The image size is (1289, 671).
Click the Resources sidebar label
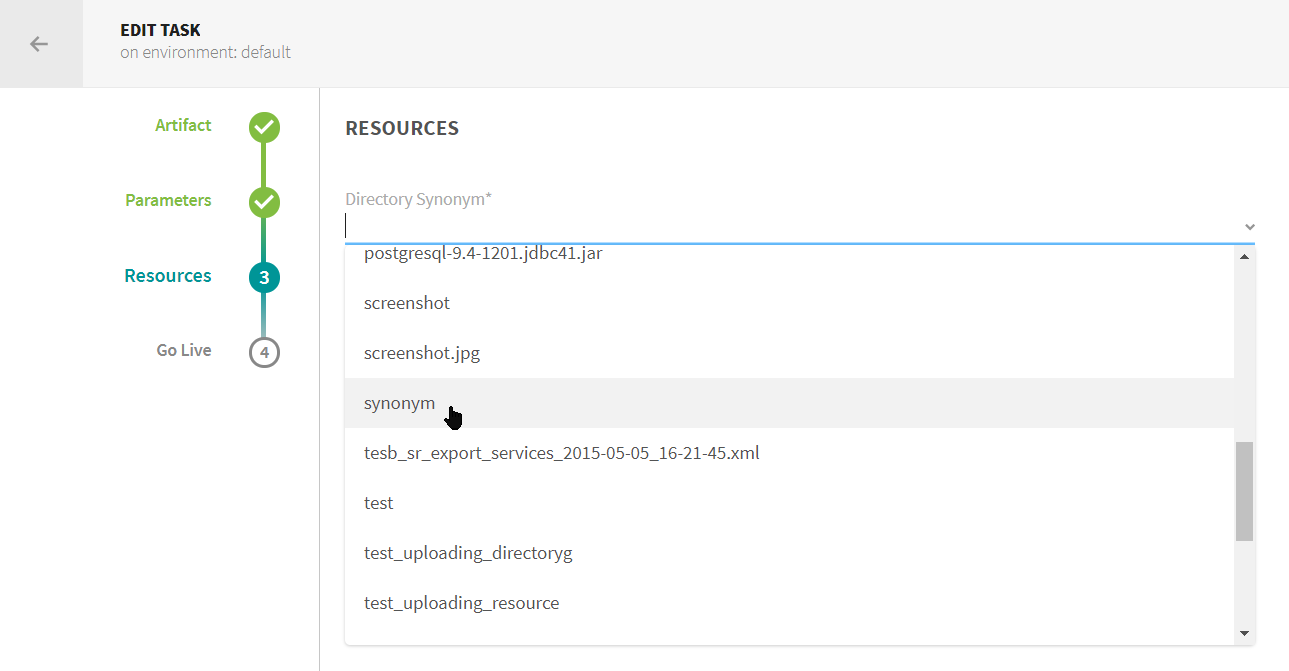click(x=167, y=275)
